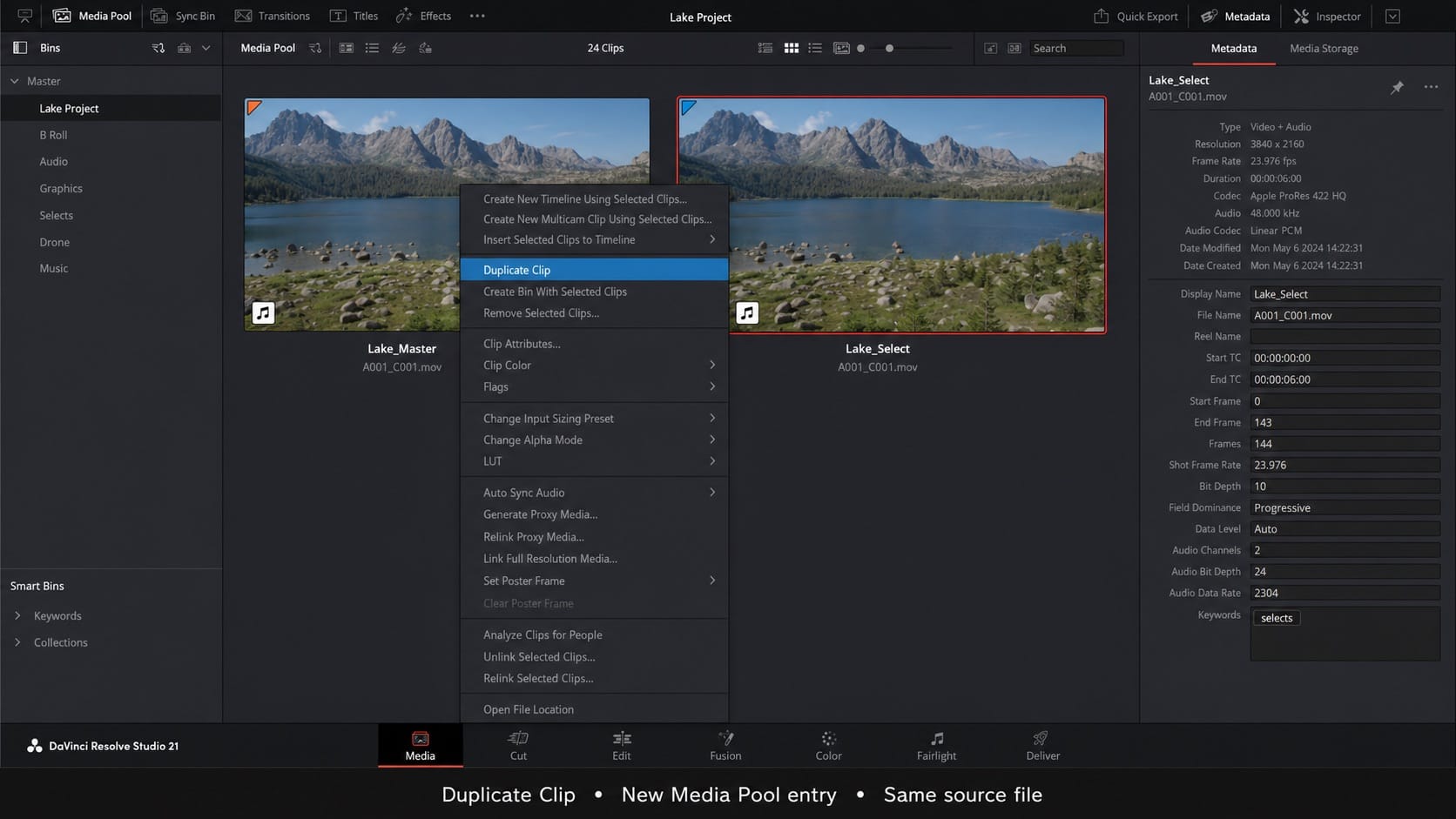Screen dimensions: 1456x819
Task: Expand the Collections smart bin
Action: [x=17, y=642]
